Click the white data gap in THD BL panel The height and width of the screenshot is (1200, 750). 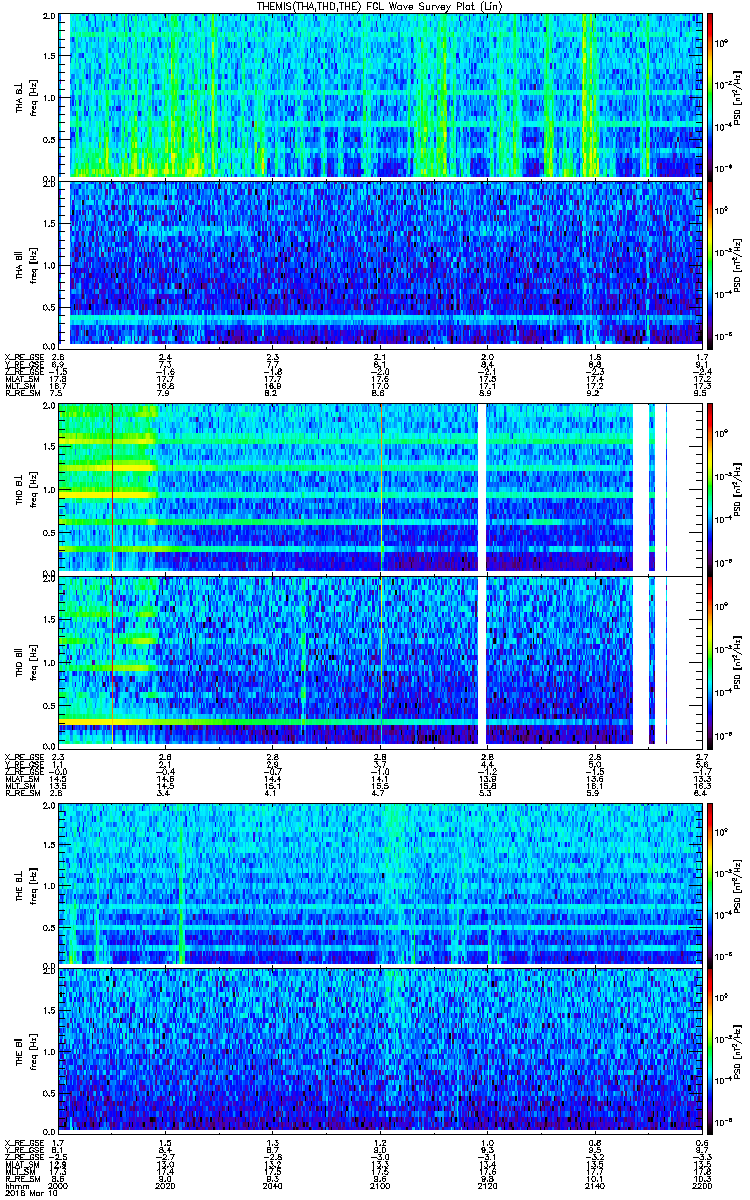pos(481,487)
